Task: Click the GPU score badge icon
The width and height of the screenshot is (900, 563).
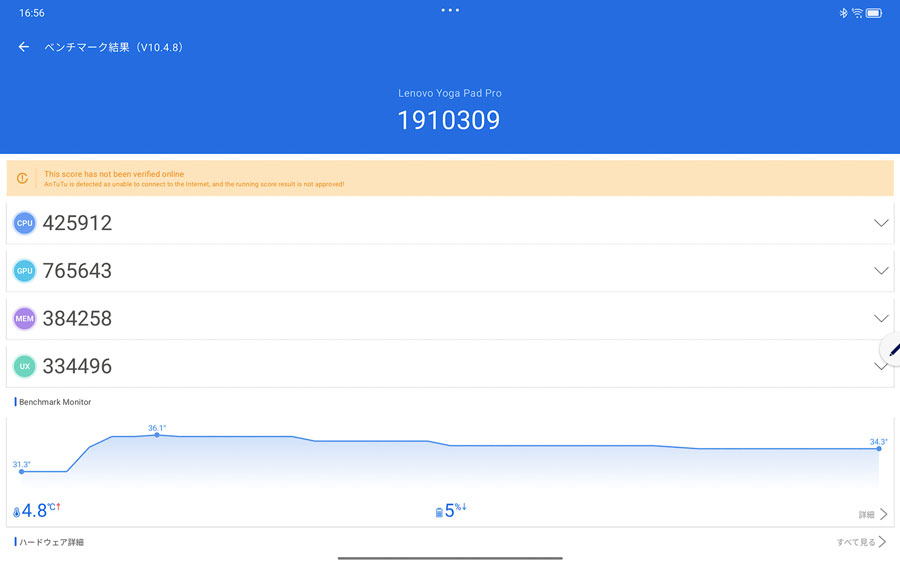Action: tap(25, 271)
